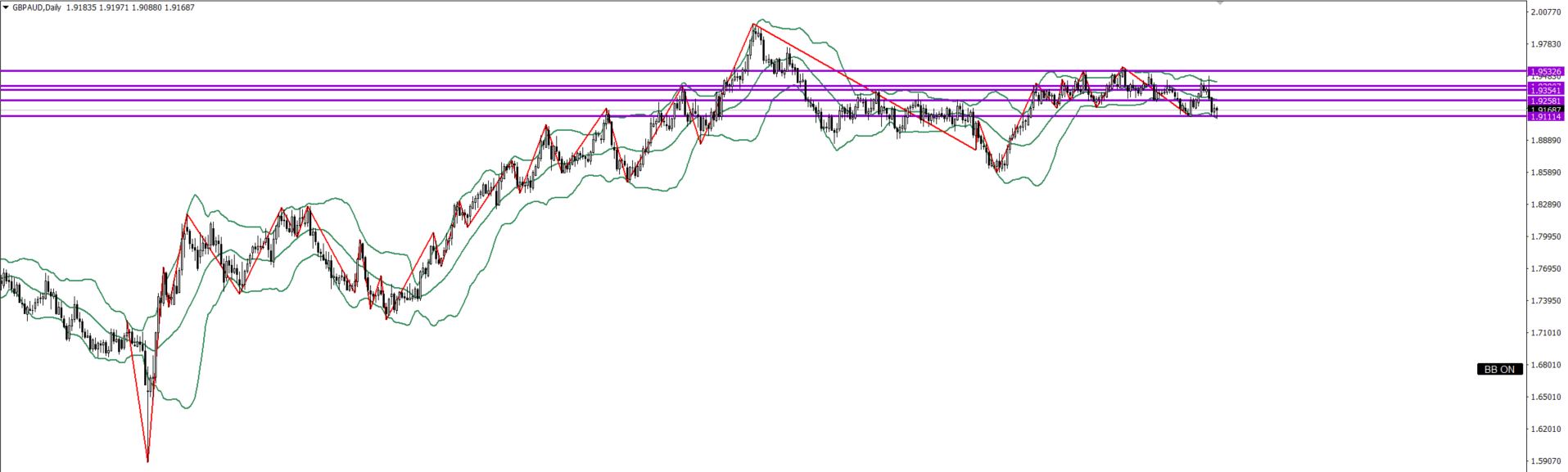Select the zigzag's highest peak point
Screen dimensions: 1568x472
(x=753, y=25)
